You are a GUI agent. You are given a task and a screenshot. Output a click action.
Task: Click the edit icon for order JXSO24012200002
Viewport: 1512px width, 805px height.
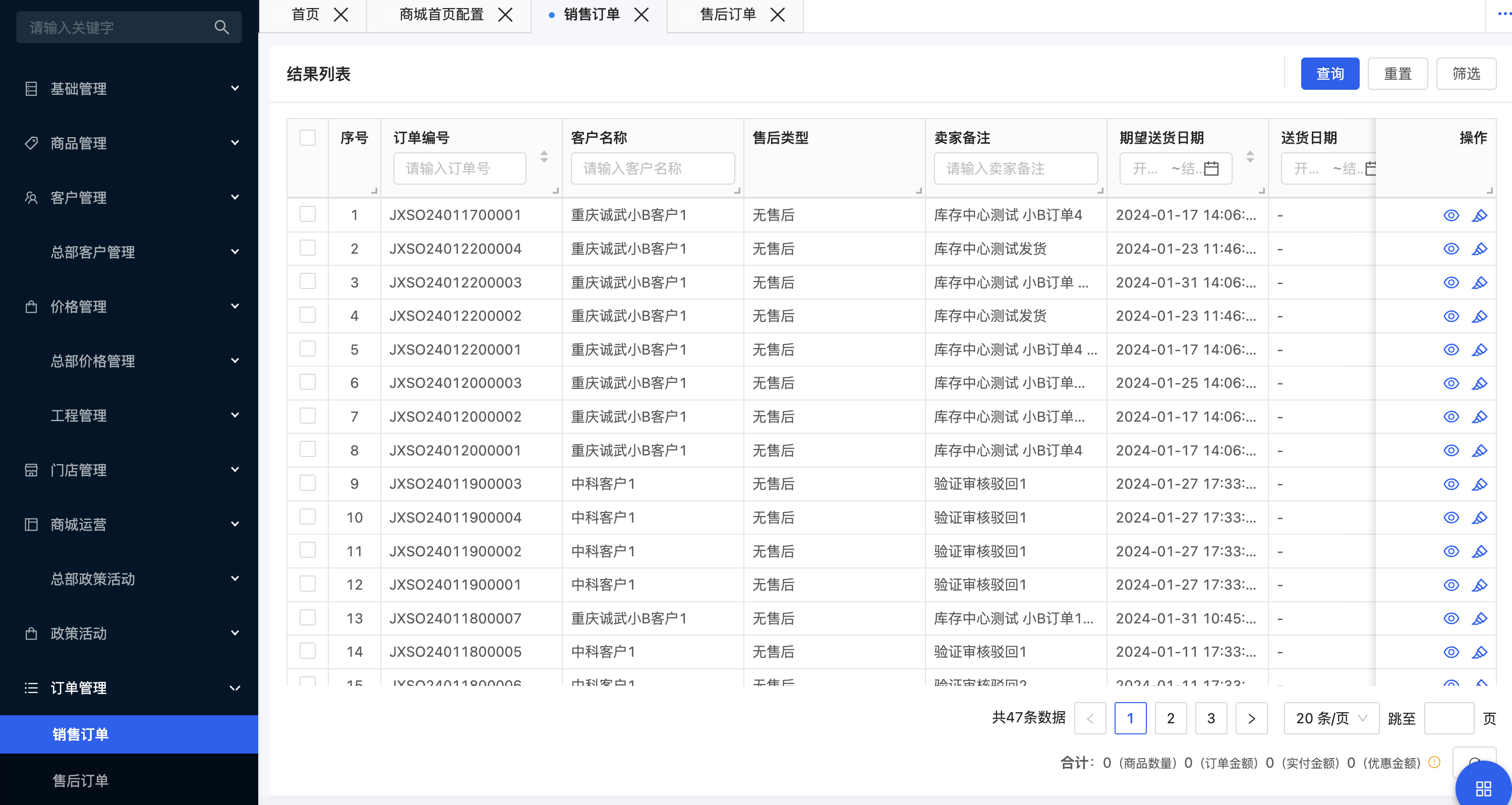tap(1479, 316)
